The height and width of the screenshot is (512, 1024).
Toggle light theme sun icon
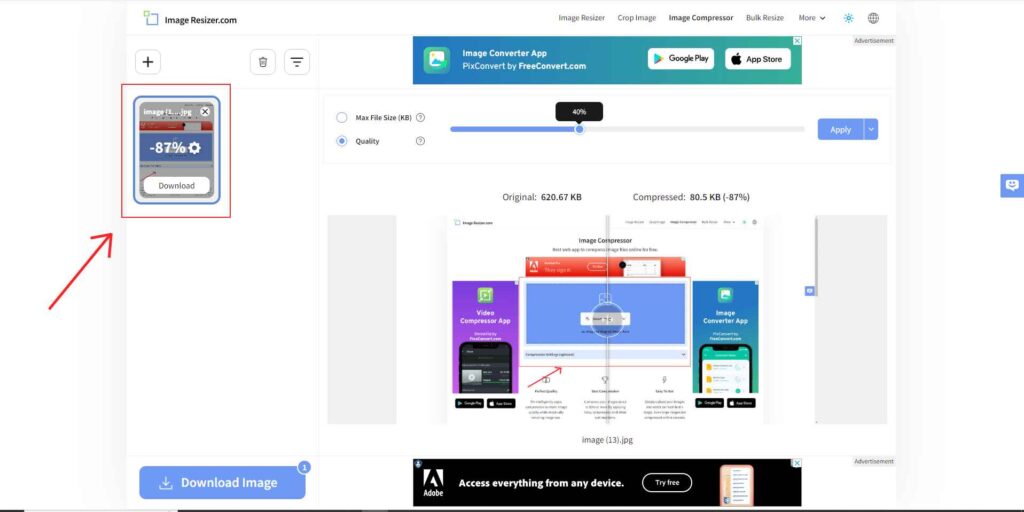[x=848, y=18]
